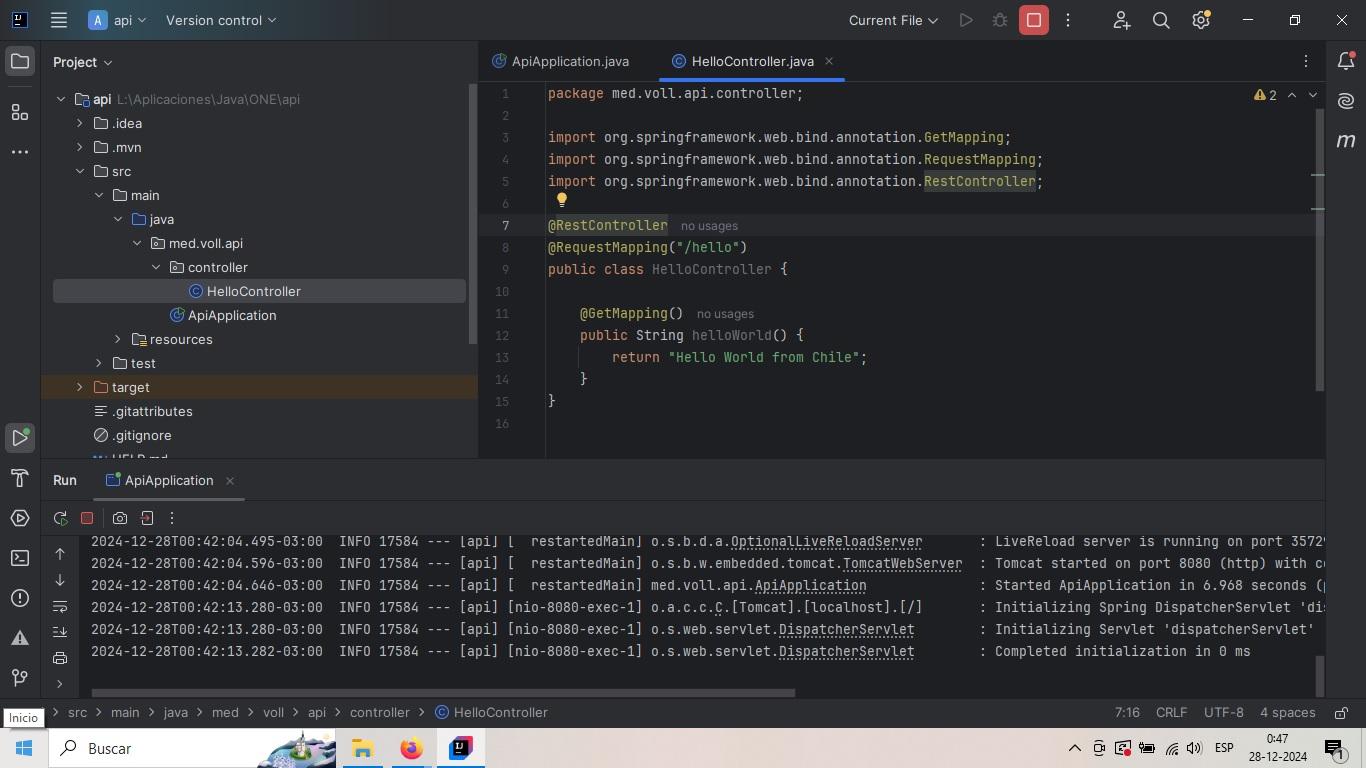
Task: Open Current File run configuration dropdown
Action: (893, 20)
